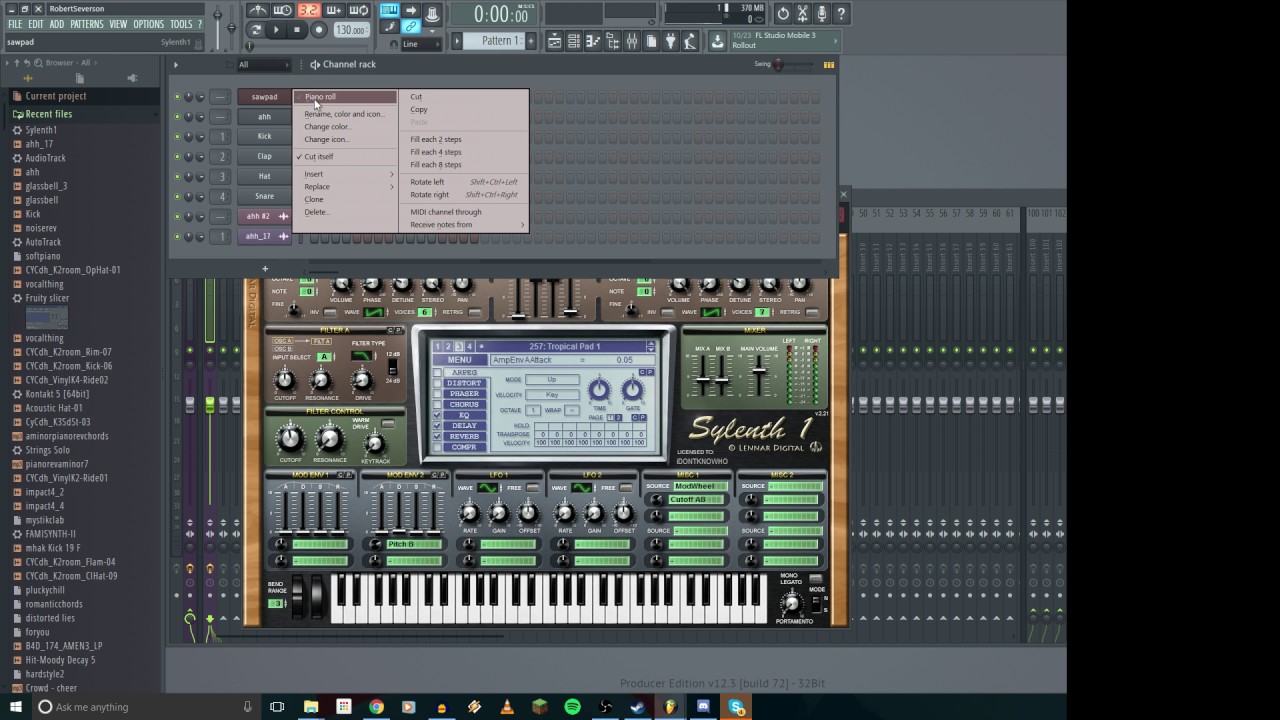Select Piano roll from context menu
This screenshot has width=1280, height=720.
pos(346,97)
